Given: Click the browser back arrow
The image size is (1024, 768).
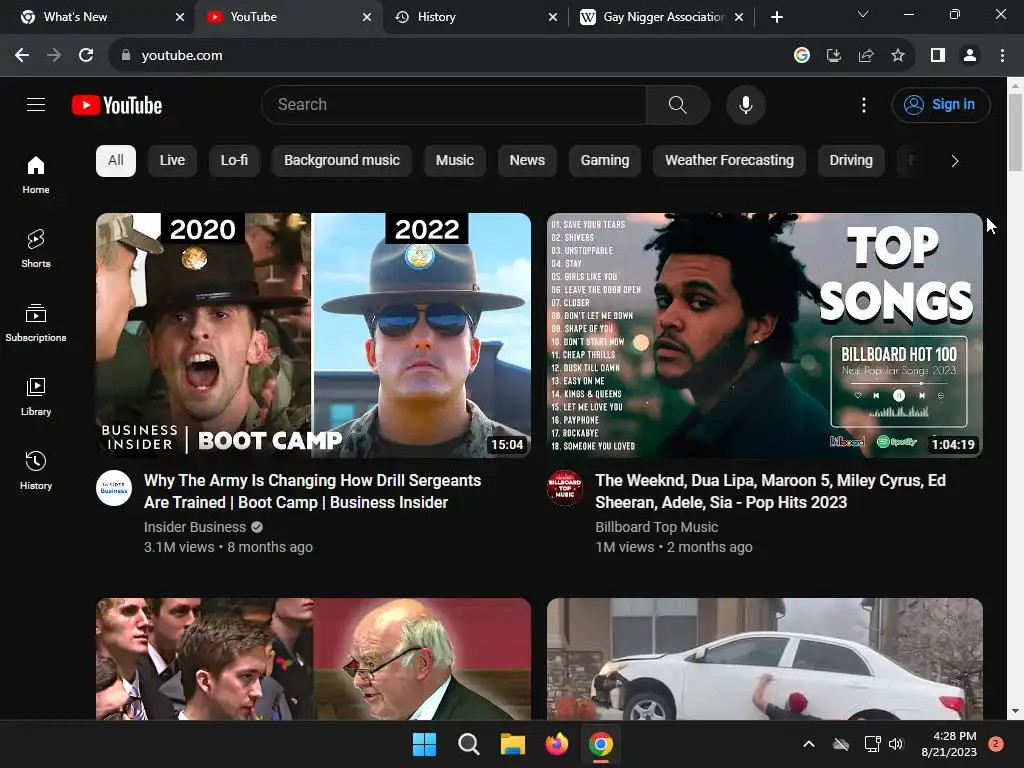Looking at the screenshot, I should click(22, 56).
